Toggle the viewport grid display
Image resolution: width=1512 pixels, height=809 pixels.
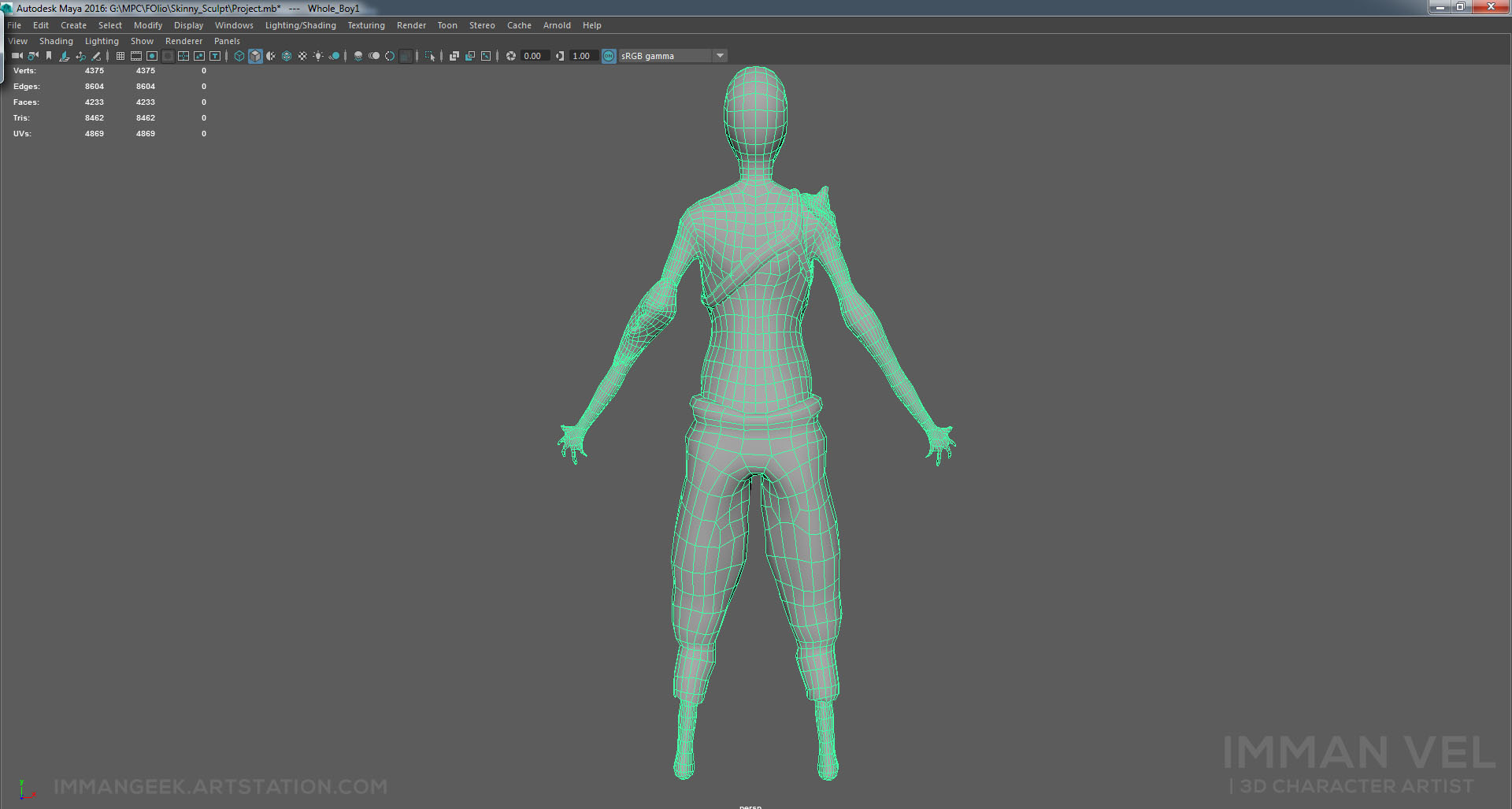click(120, 56)
